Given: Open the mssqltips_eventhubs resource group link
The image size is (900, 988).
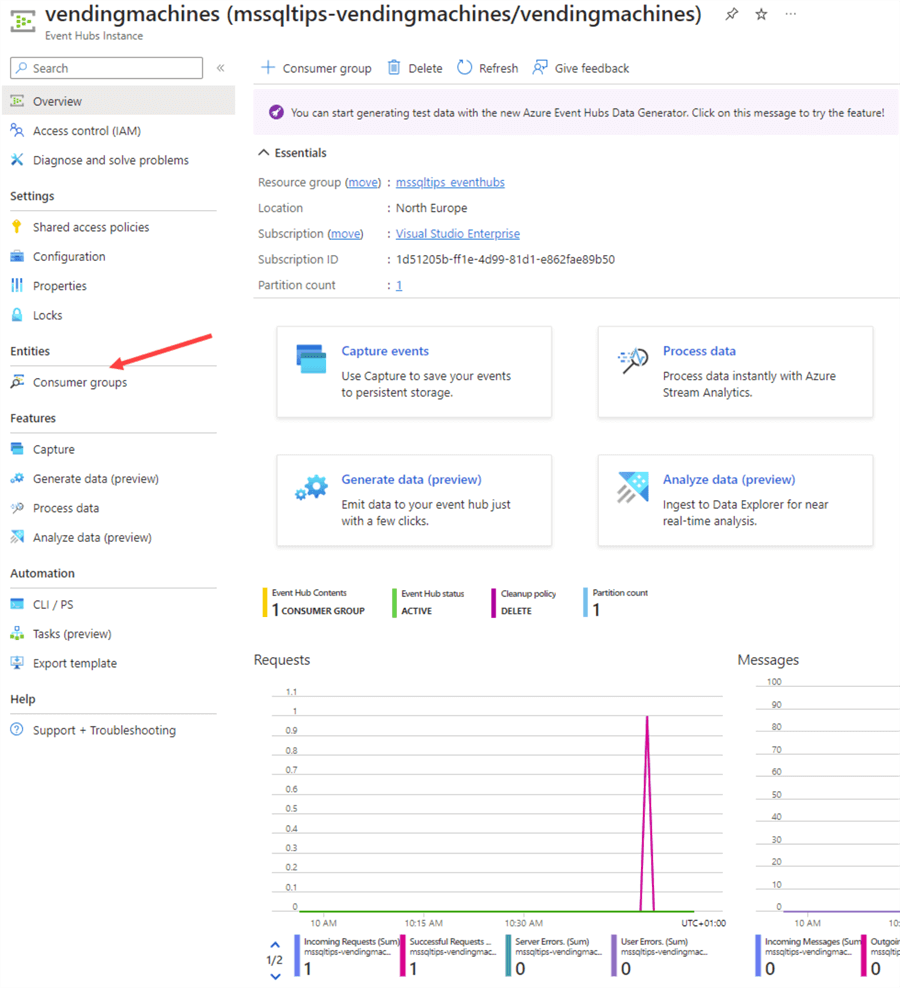Looking at the screenshot, I should 450,182.
